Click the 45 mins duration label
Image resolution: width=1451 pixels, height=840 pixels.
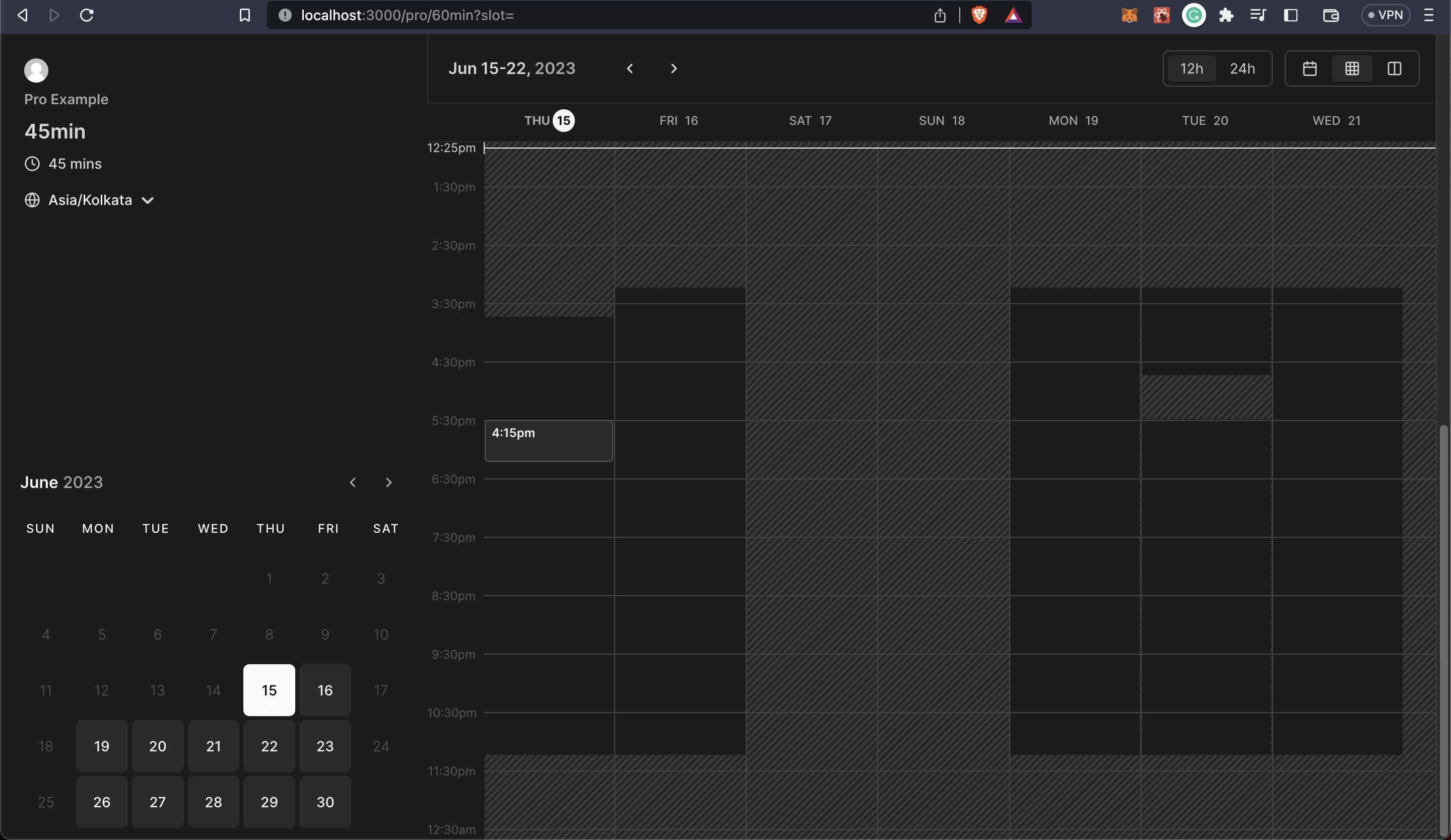[x=75, y=163]
